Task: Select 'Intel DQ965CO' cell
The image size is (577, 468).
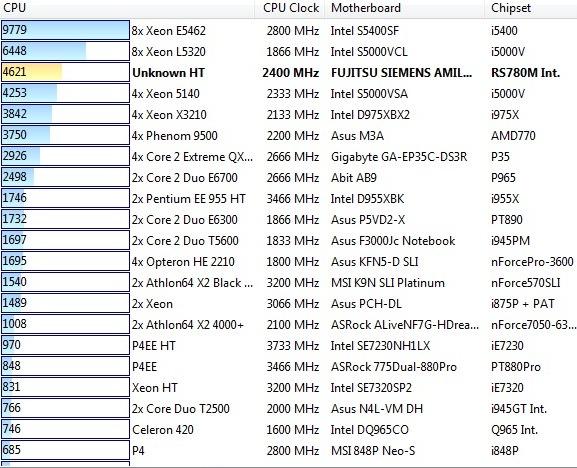Action: pyautogui.click(x=370, y=429)
